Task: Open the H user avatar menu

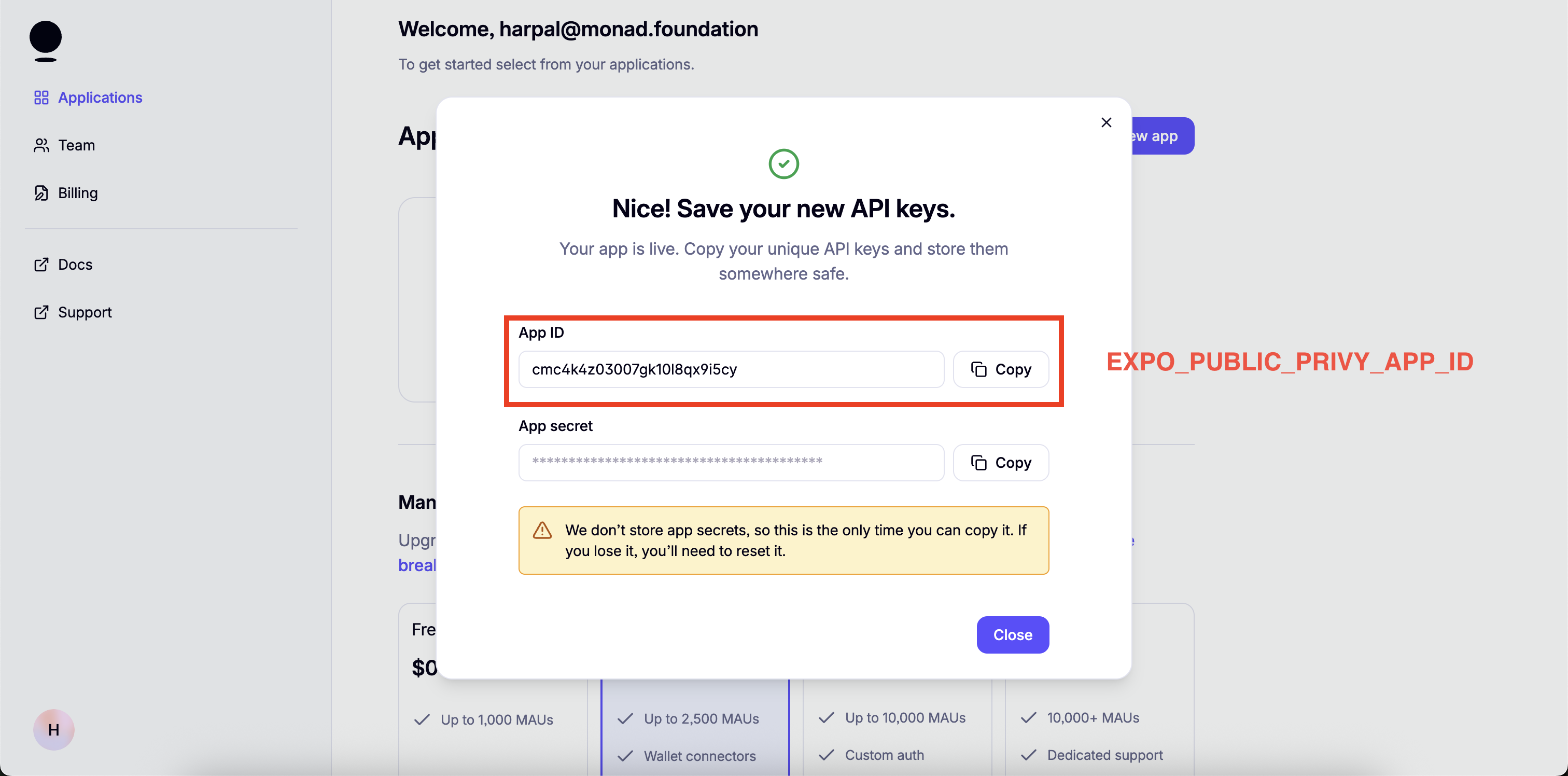Action: click(53, 729)
